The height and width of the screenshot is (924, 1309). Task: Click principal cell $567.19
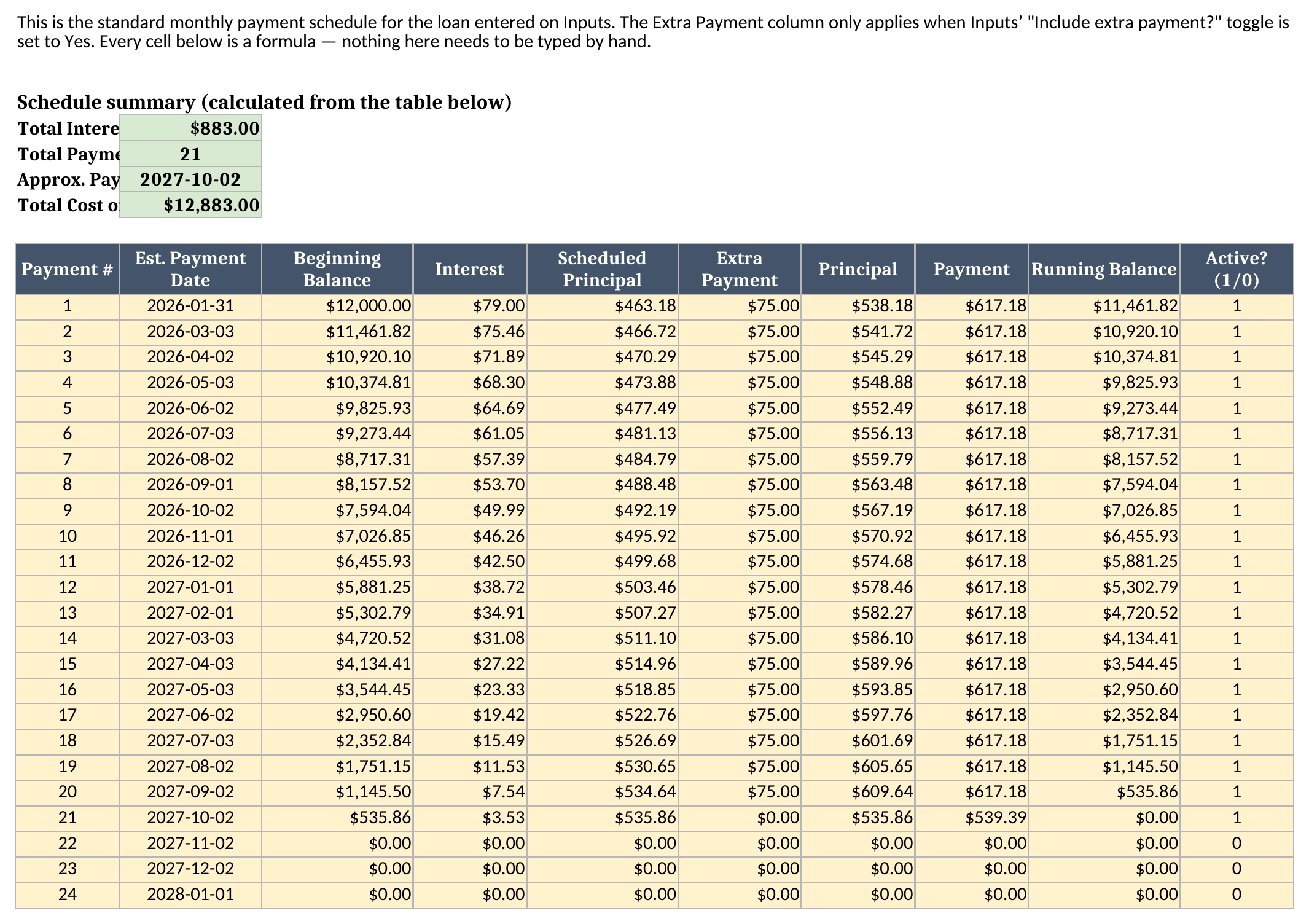point(858,511)
